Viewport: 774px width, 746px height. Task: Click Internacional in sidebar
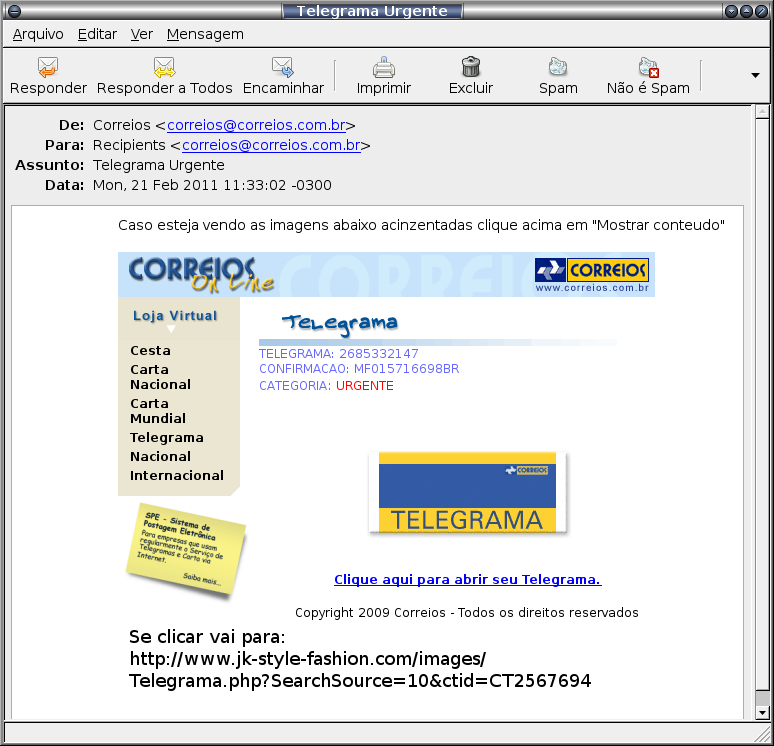tap(177, 475)
